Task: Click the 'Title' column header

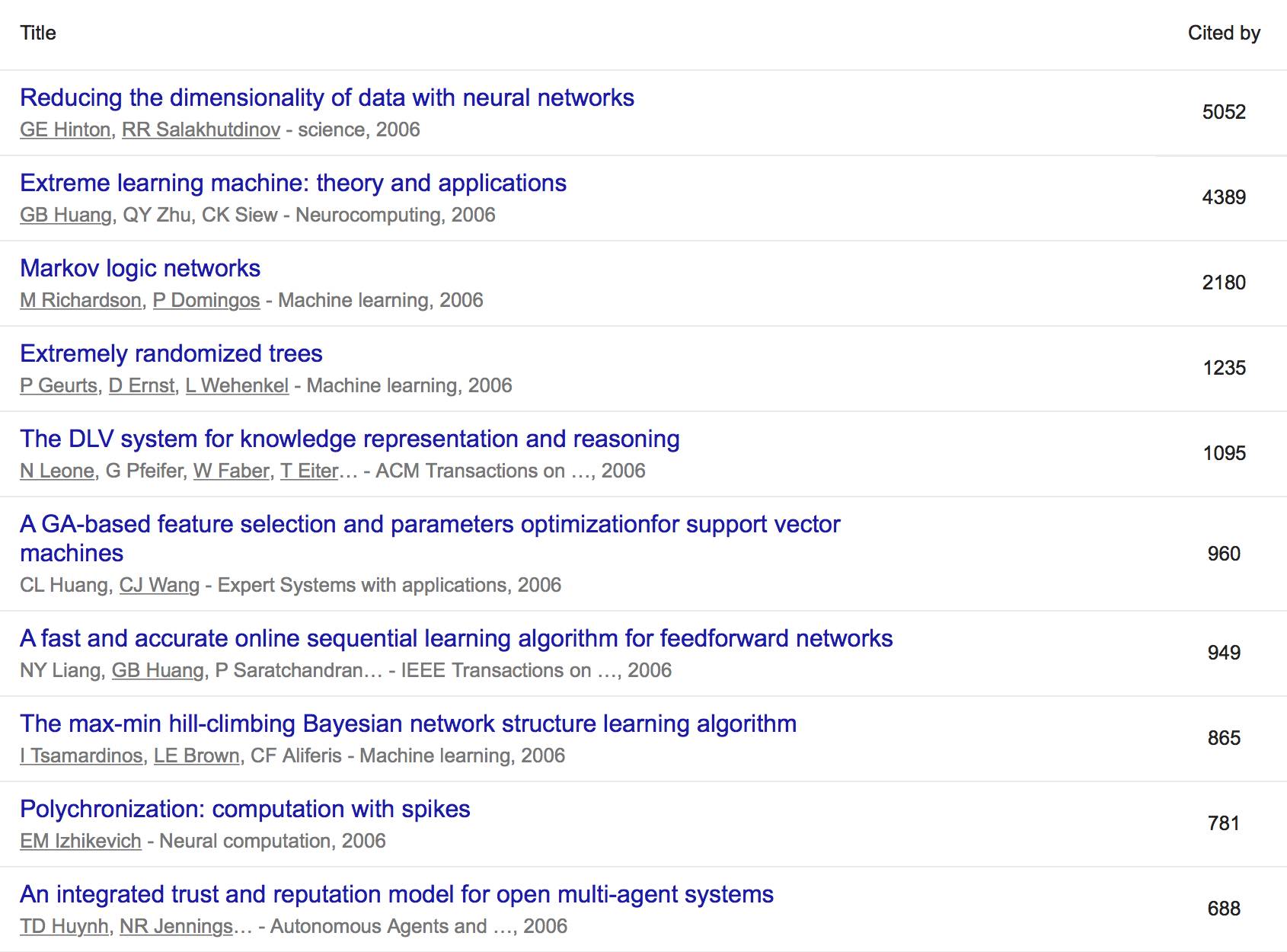Action: (x=38, y=34)
